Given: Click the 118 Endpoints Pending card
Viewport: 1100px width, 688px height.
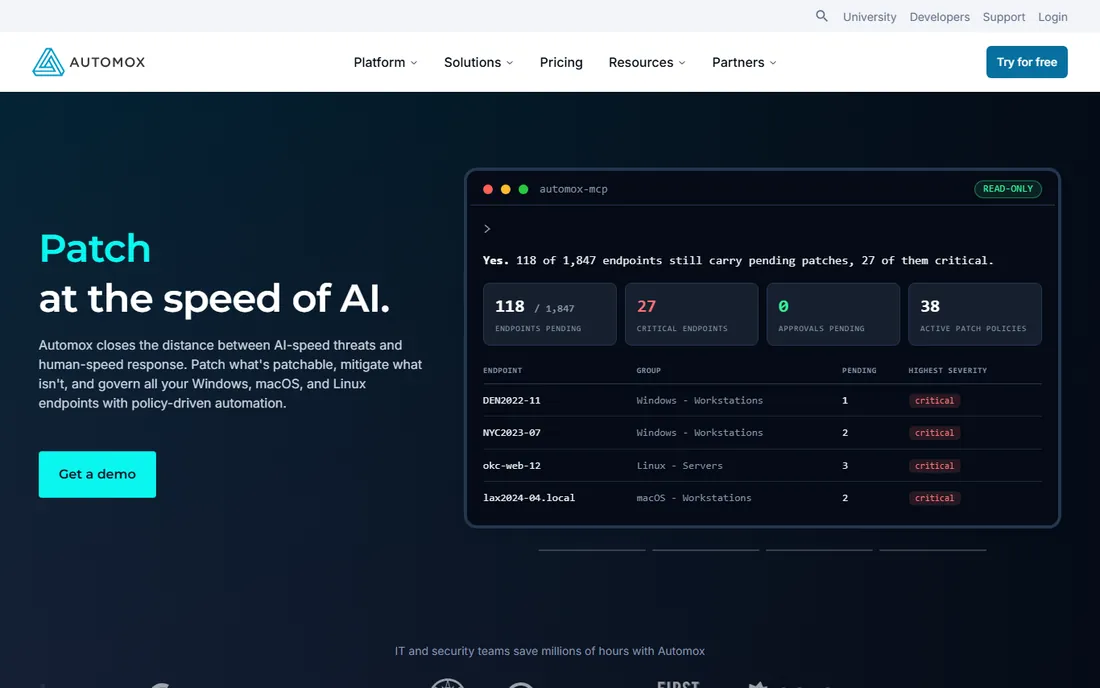Looking at the screenshot, I should coord(549,314).
